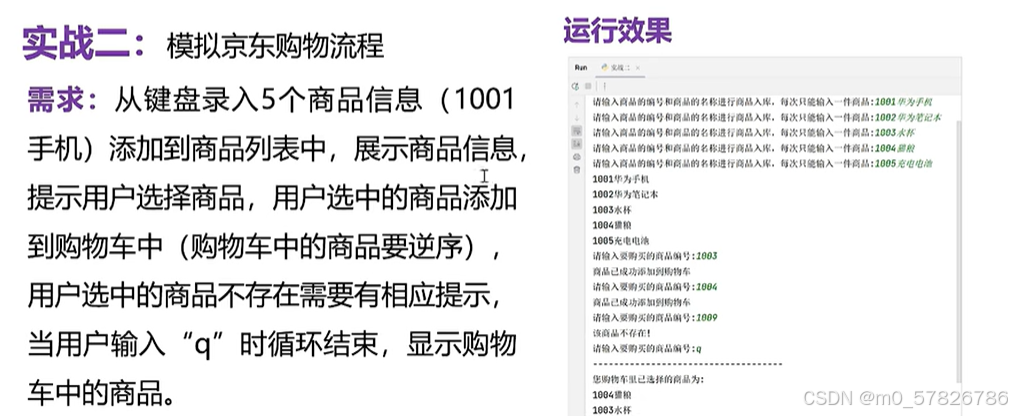This screenshot has height=416, width=1012.
Task: Click the trash clear-all icon in console gutter
Action: (576, 170)
